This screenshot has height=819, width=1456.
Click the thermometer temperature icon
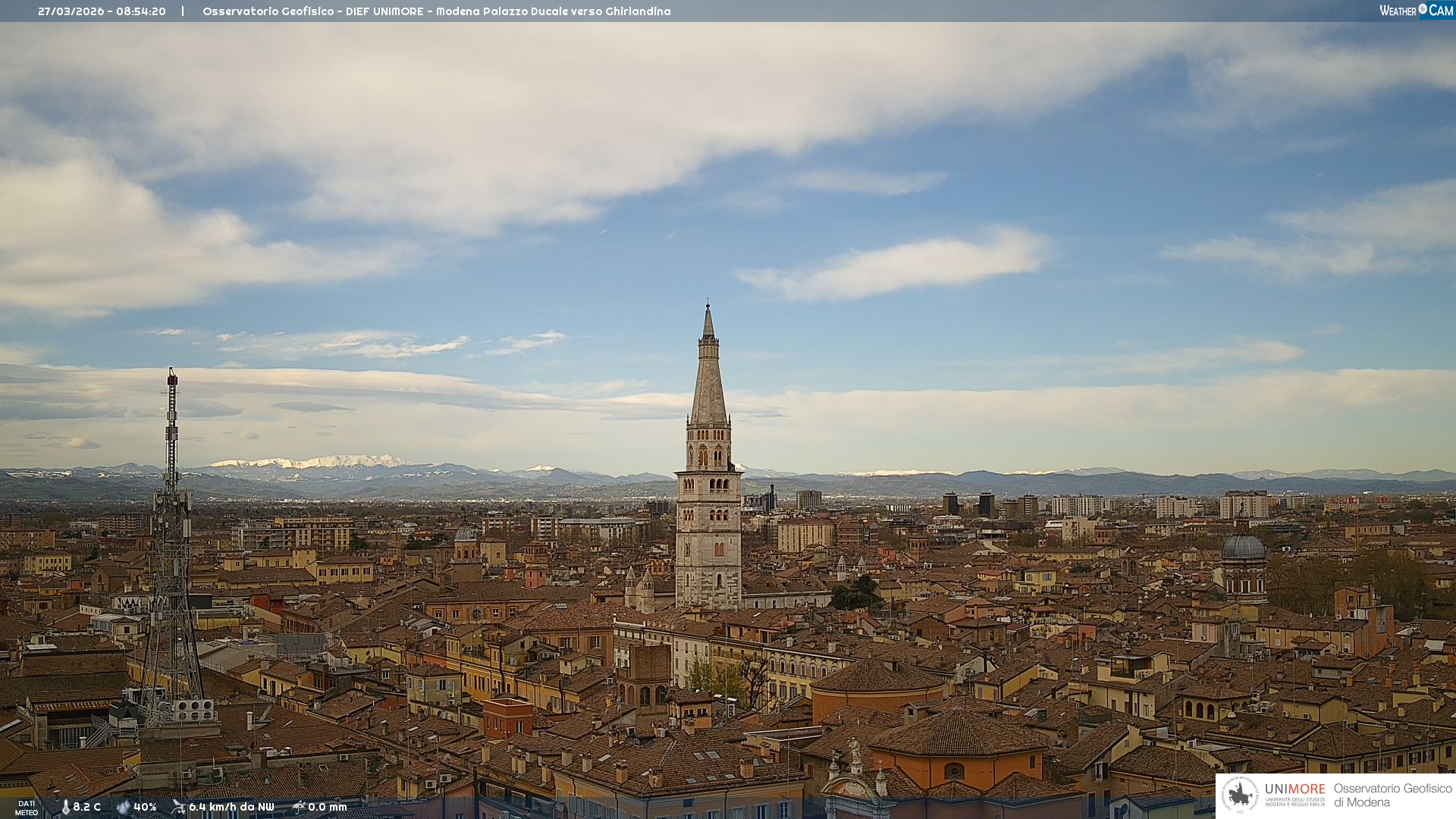(x=65, y=808)
